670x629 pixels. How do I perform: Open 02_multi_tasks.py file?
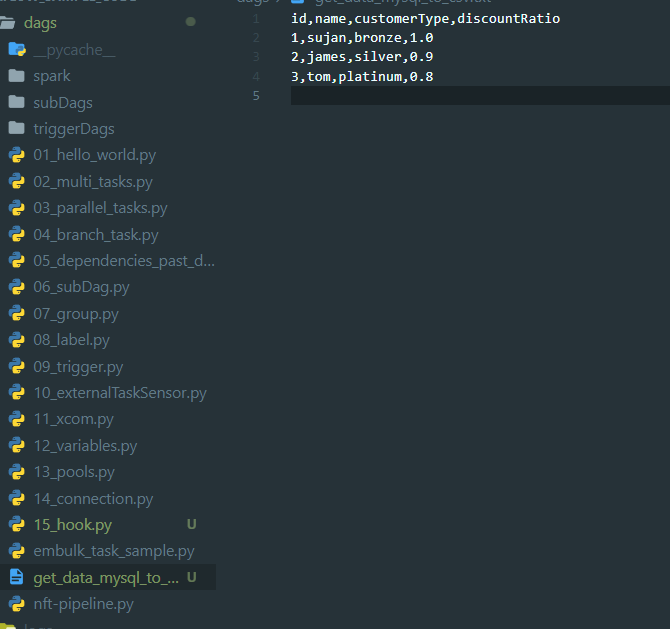(93, 182)
